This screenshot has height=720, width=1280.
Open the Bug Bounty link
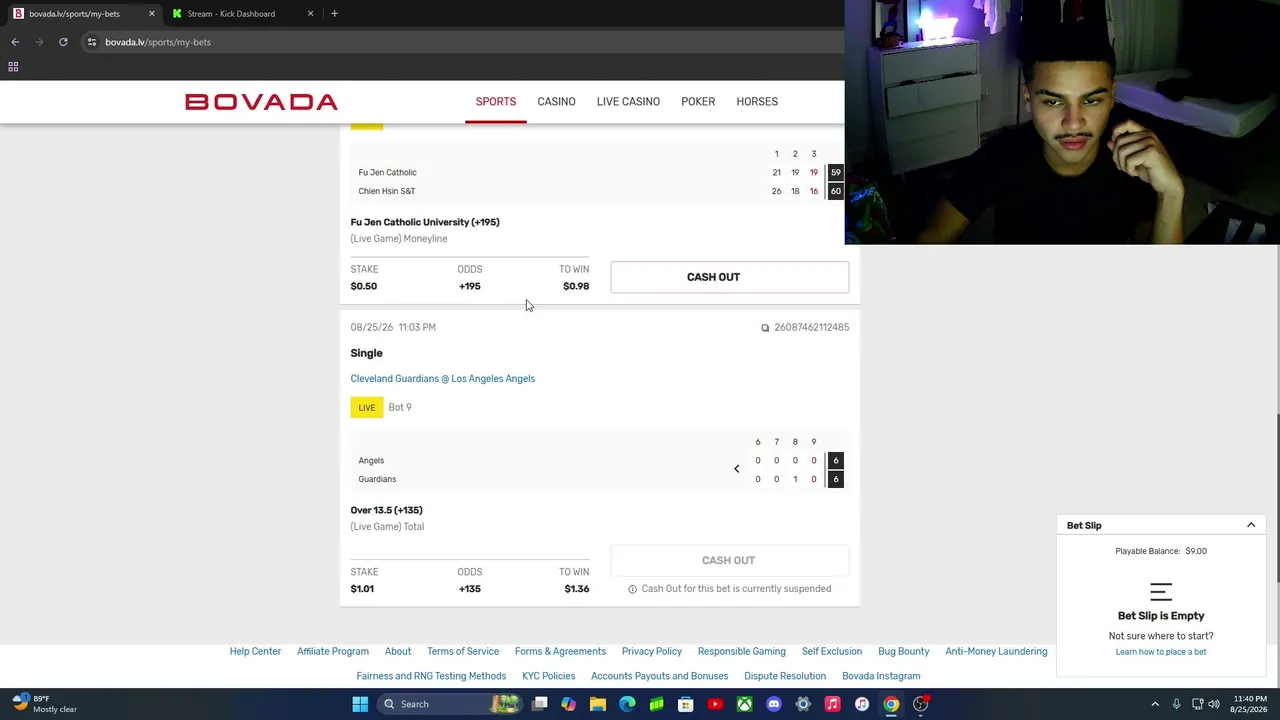click(904, 652)
